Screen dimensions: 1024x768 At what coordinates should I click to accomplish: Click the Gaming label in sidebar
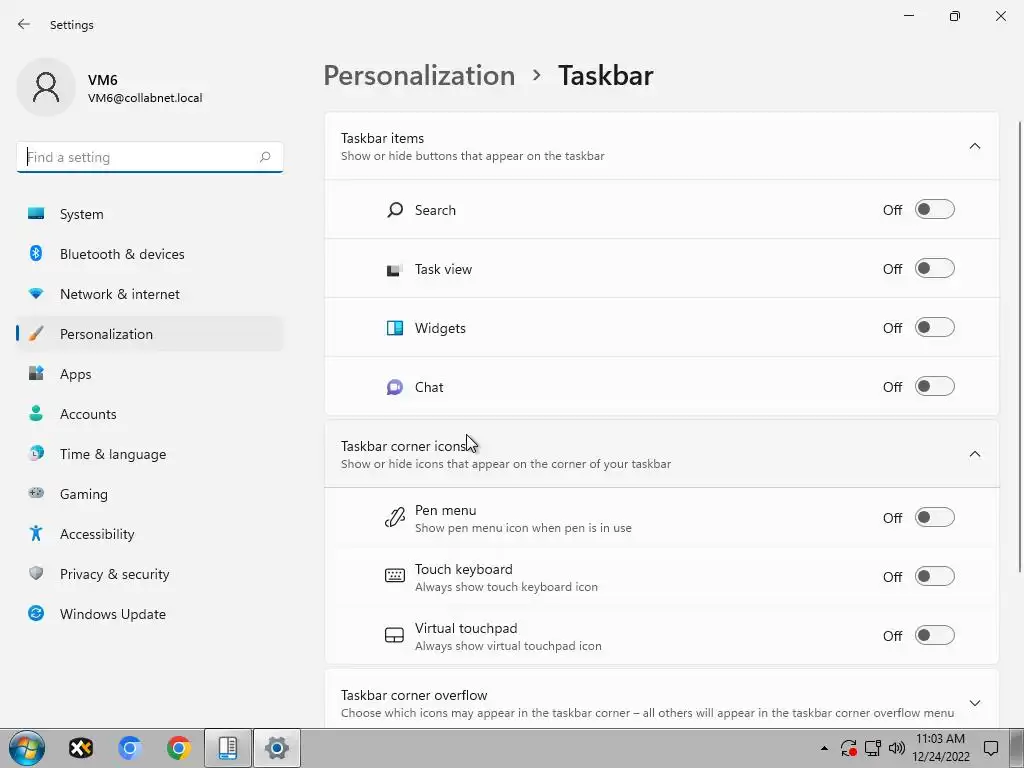tap(84, 494)
